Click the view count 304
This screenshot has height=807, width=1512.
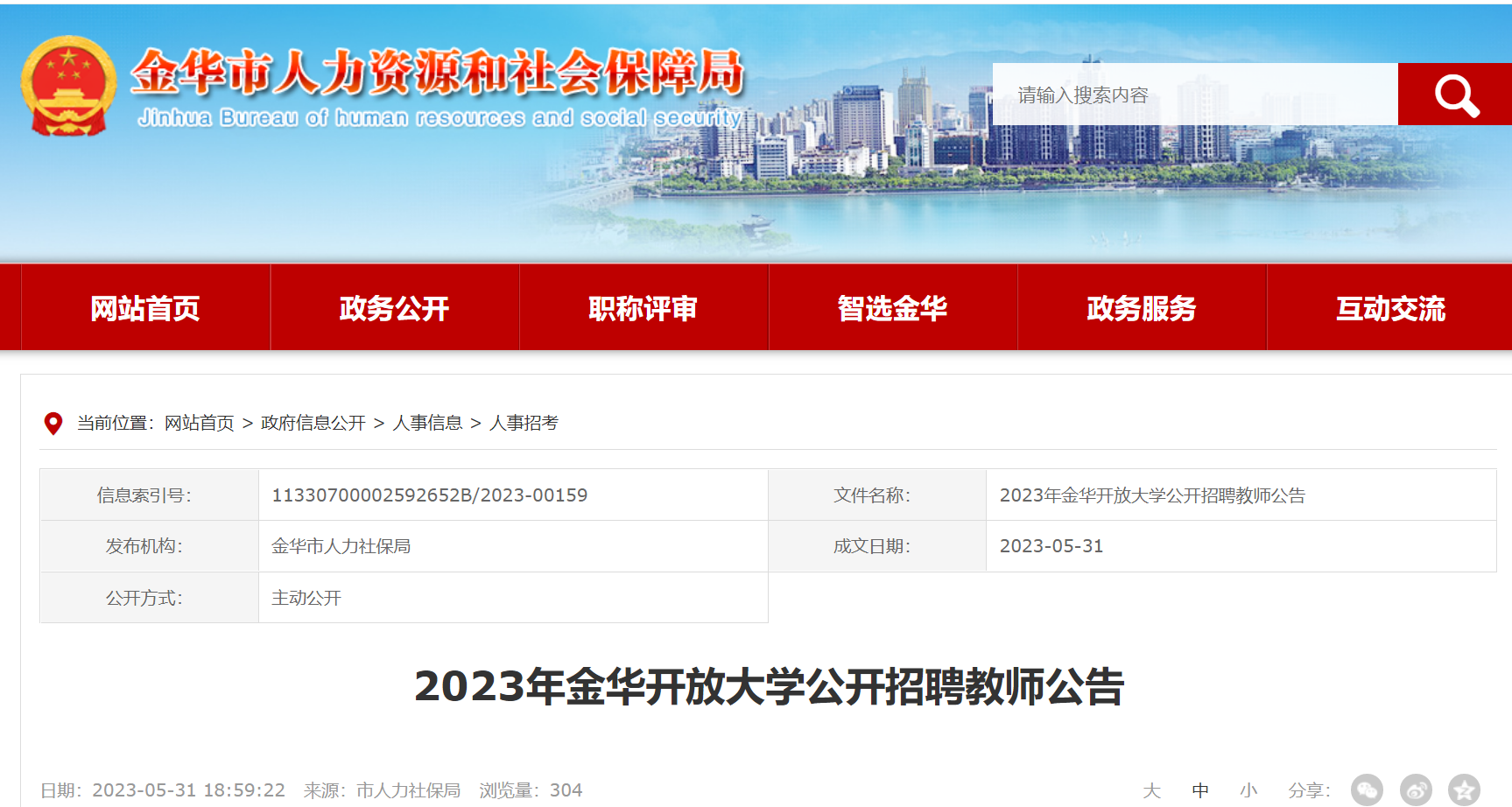point(566,790)
